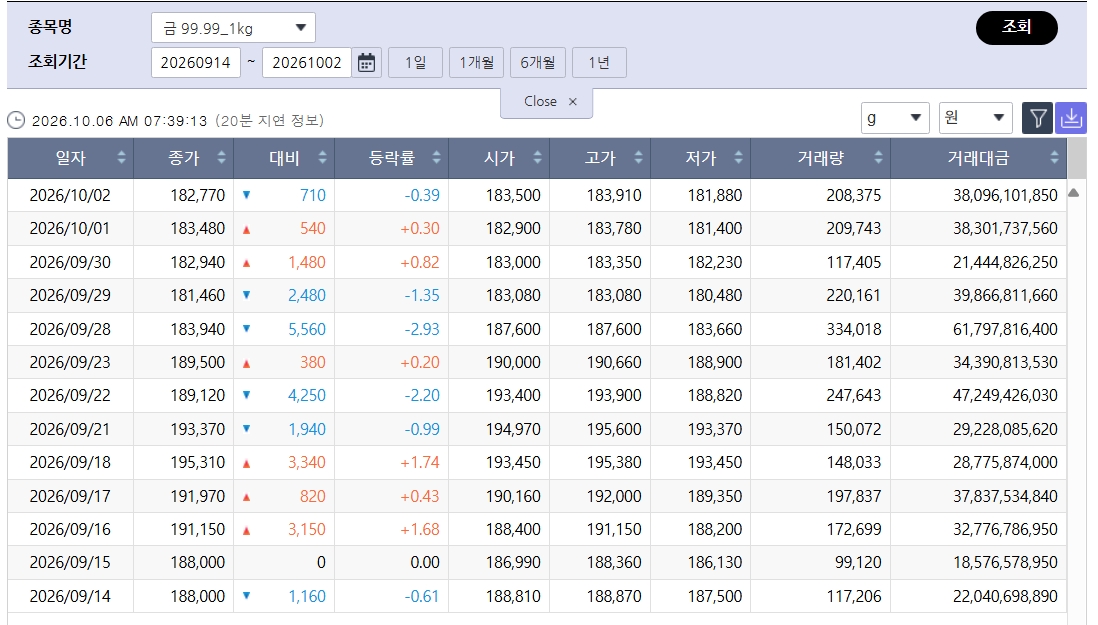Click the 거래대금 column header
This screenshot has width=1098, height=625.
pos(978,157)
